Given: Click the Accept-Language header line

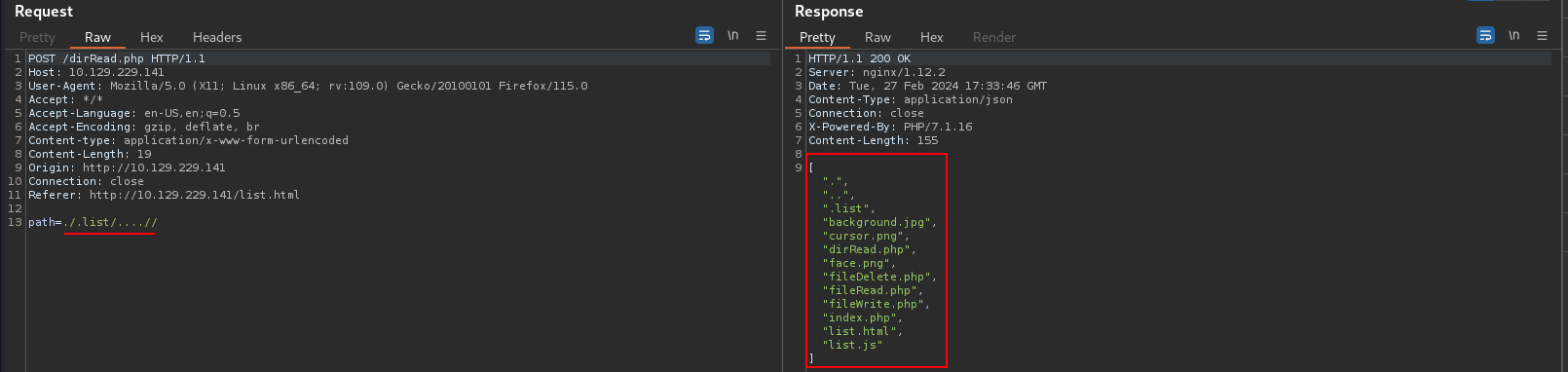Looking at the screenshot, I should [134, 113].
